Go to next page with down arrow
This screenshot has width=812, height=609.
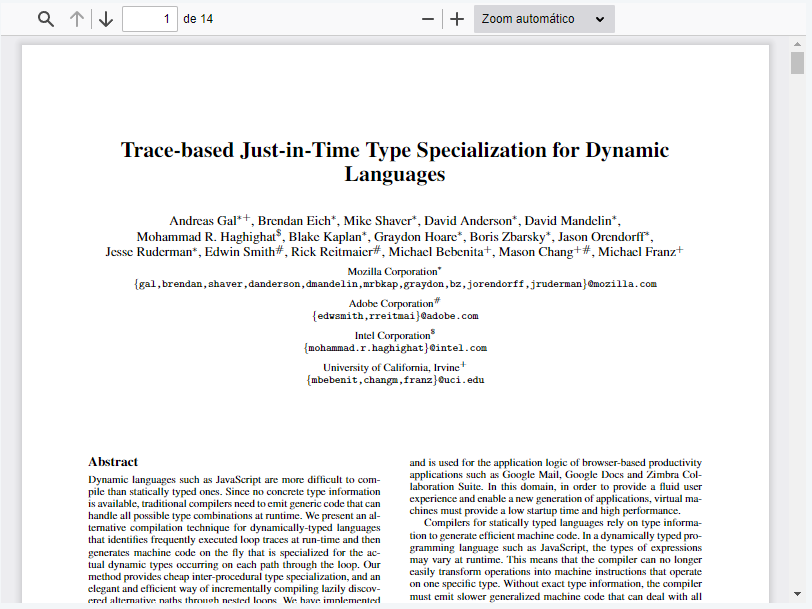point(106,19)
